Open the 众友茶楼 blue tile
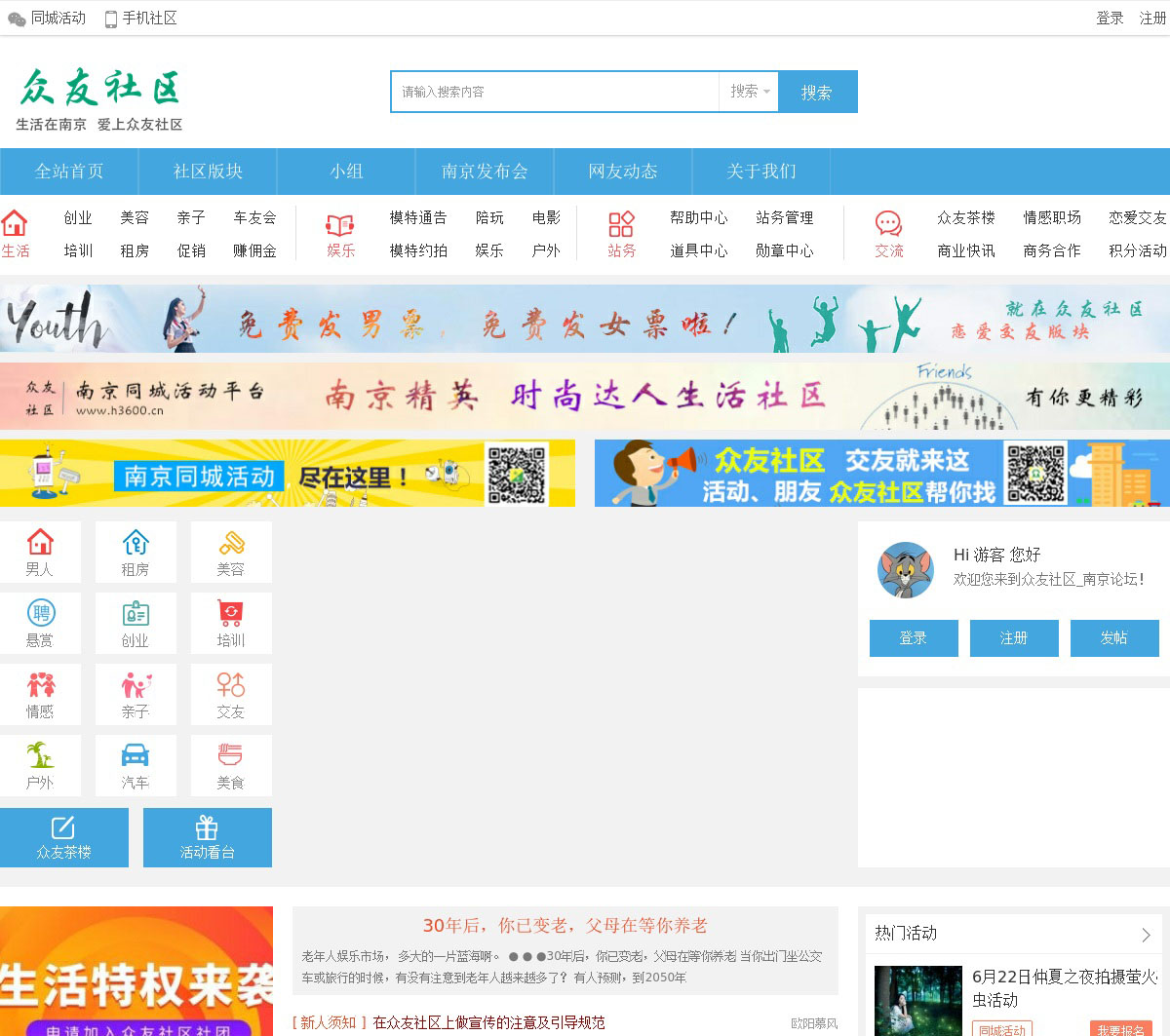The width and height of the screenshot is (1170, 1036). (64, 837)
